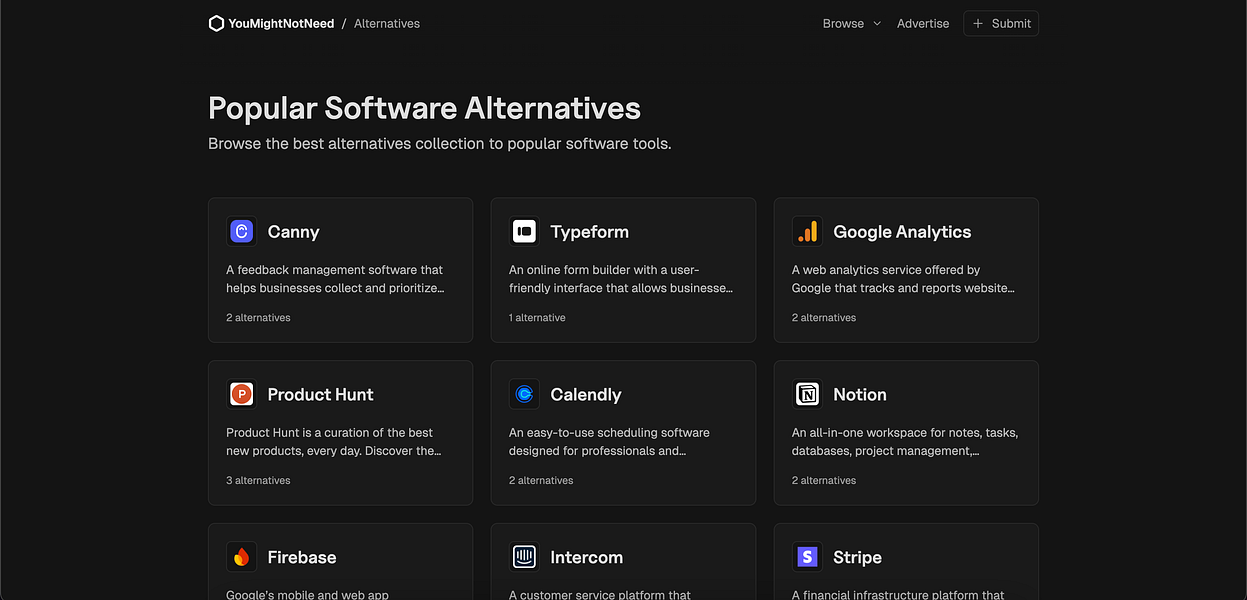1247x600 pixels.
Task: Click the "Popular Software Alternatives" heading
Action: coord(424,108)
